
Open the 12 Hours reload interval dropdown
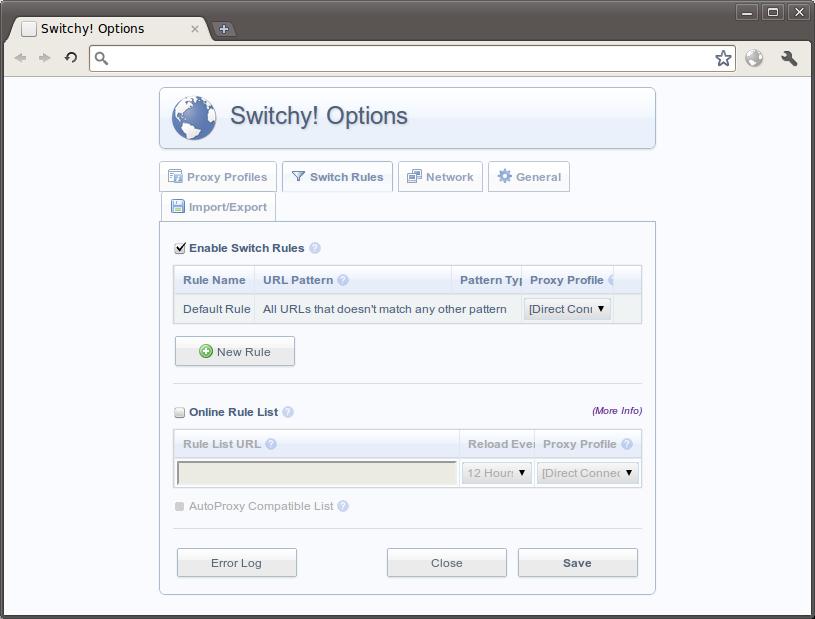497,473
